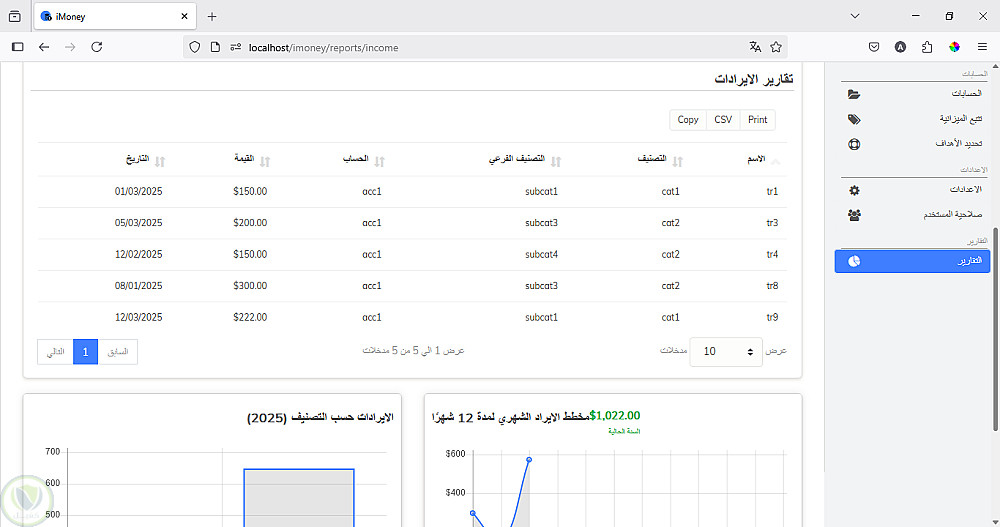Open الاعدادات item in sidebar menu

point(913,189)
